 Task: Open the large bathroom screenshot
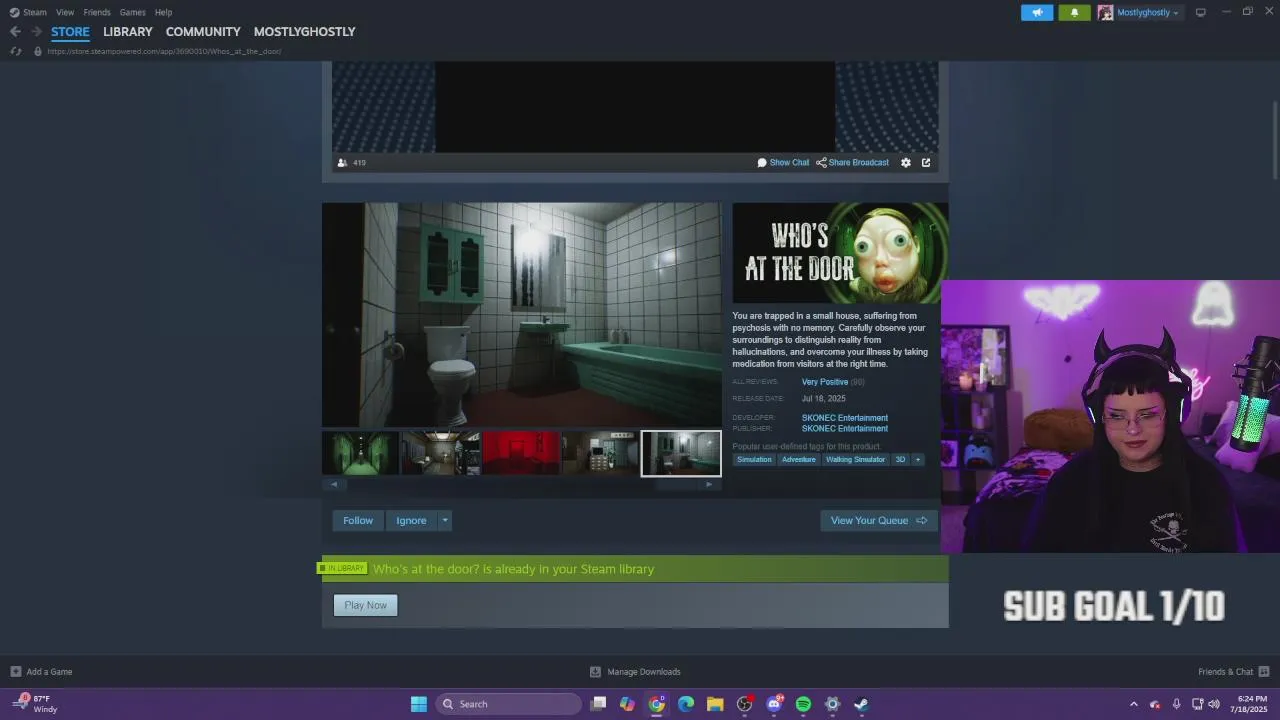coord(521,315)
